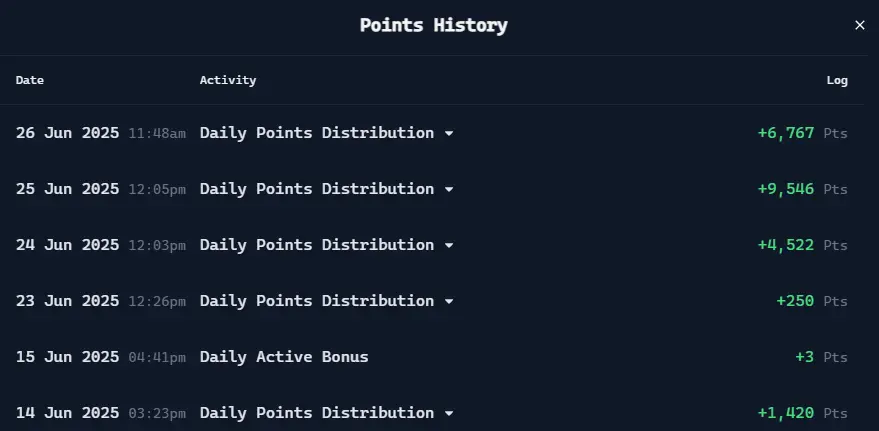
Task: Click the +250 Pts log value
Action: coord(812,302)
